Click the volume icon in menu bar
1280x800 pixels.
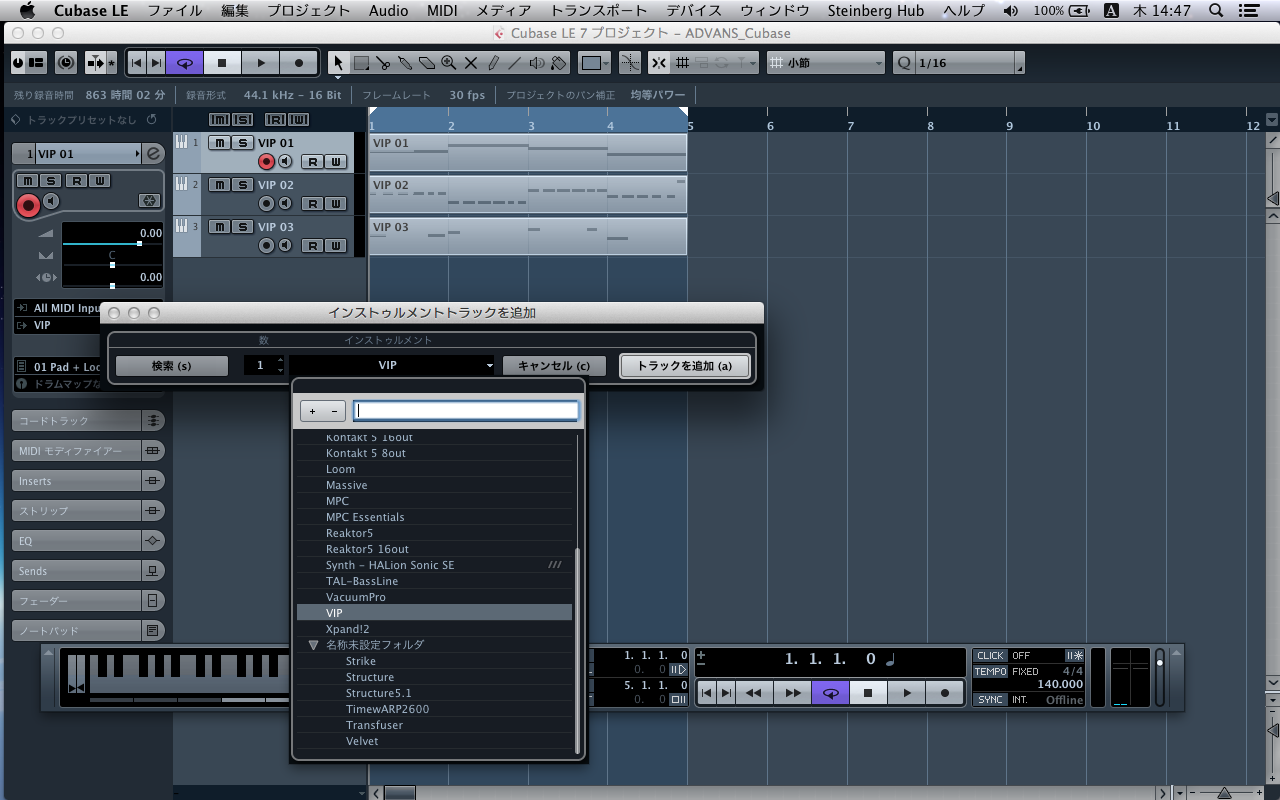click(1011, 11)
